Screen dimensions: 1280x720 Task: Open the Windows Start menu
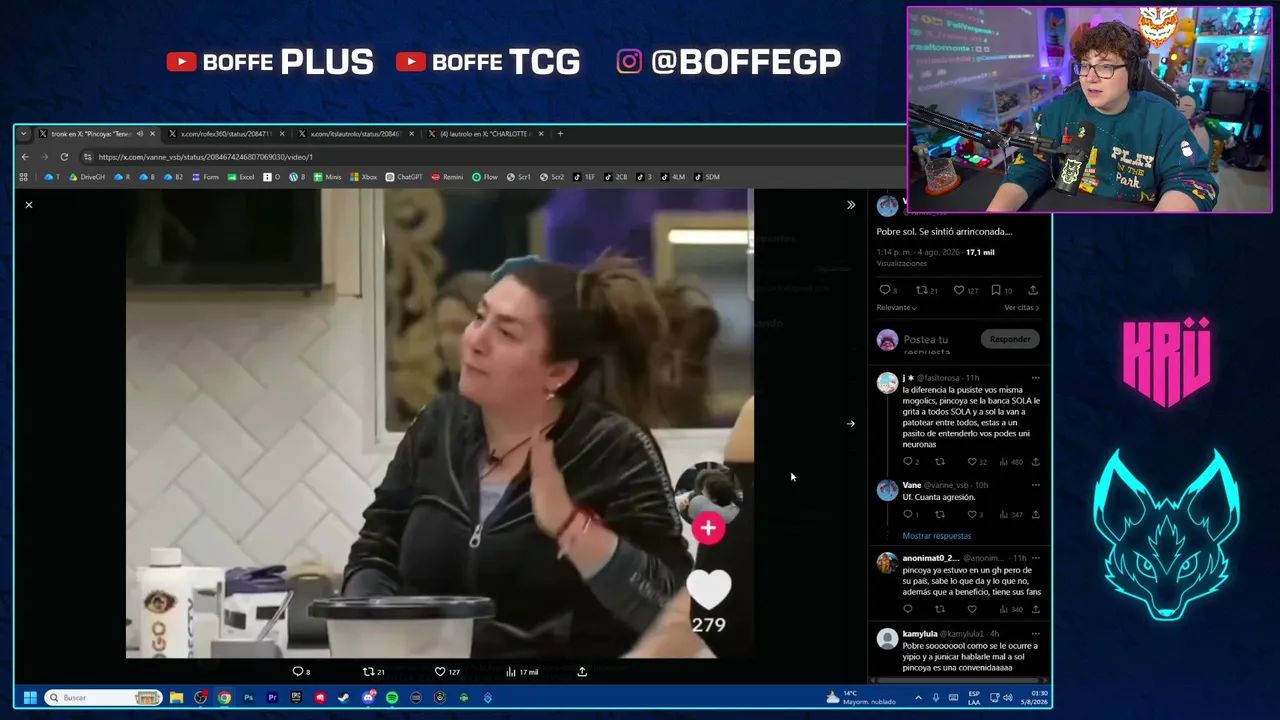pos(30,698)
